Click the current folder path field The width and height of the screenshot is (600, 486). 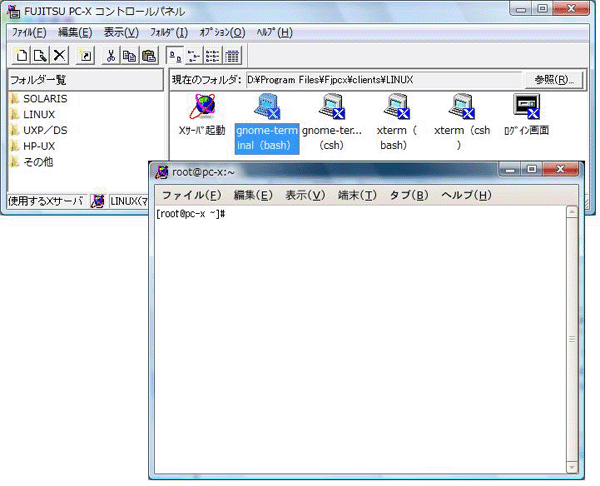point(384,80)
